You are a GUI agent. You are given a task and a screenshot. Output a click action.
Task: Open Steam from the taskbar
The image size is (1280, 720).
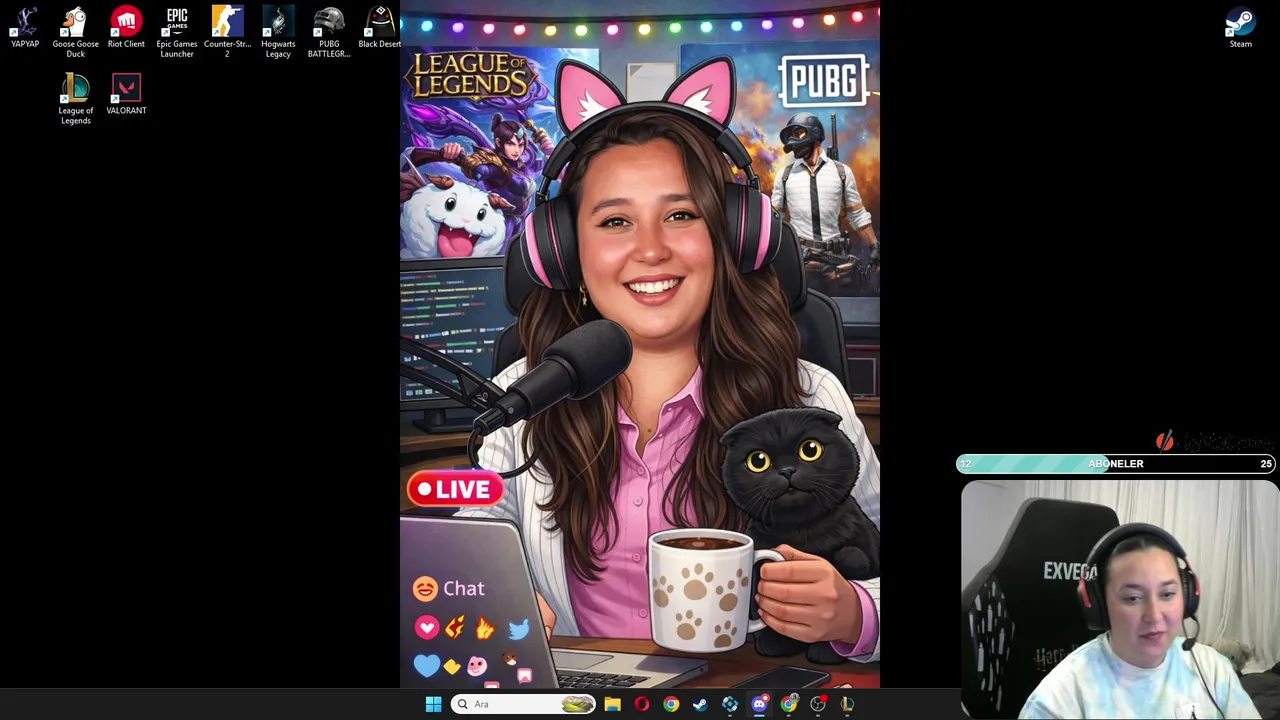[700, 704]
